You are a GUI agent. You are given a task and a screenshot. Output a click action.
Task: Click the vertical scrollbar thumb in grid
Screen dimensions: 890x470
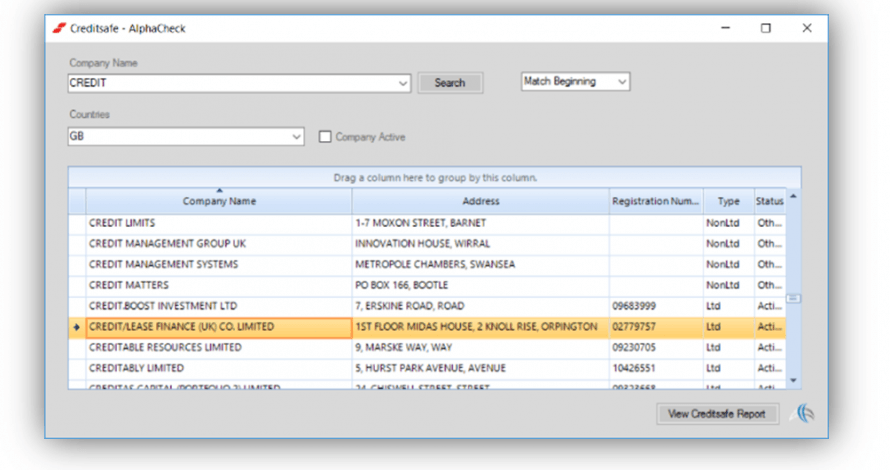[x=794, y=299]
